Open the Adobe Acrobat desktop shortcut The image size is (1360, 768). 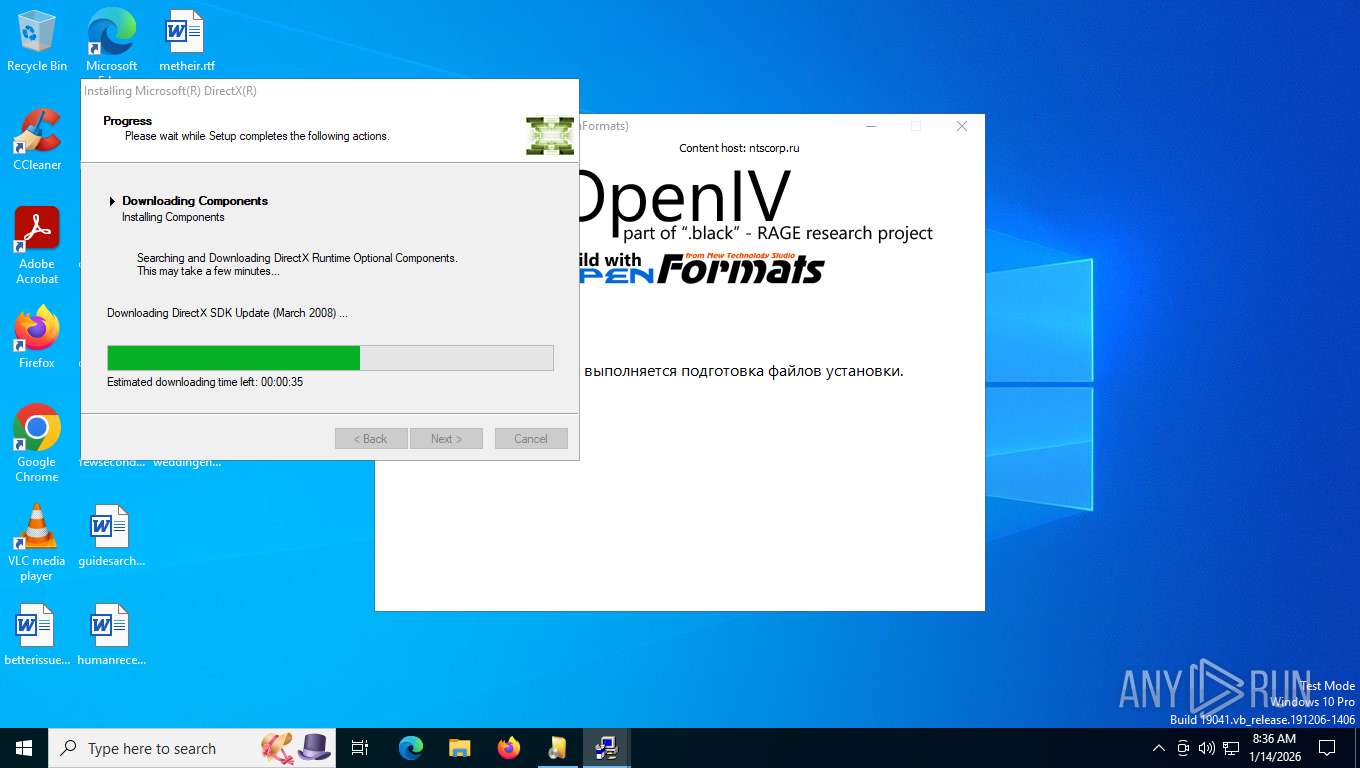coord(37,246)
